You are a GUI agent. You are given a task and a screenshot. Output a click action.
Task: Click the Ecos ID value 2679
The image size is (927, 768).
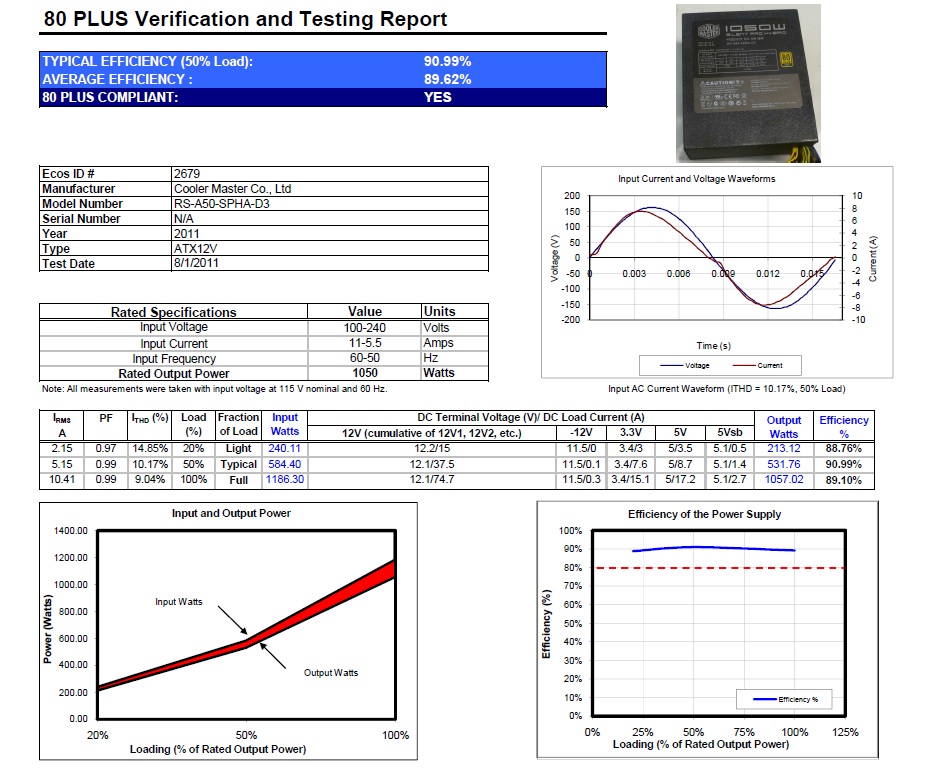click(x=187, y=173)
